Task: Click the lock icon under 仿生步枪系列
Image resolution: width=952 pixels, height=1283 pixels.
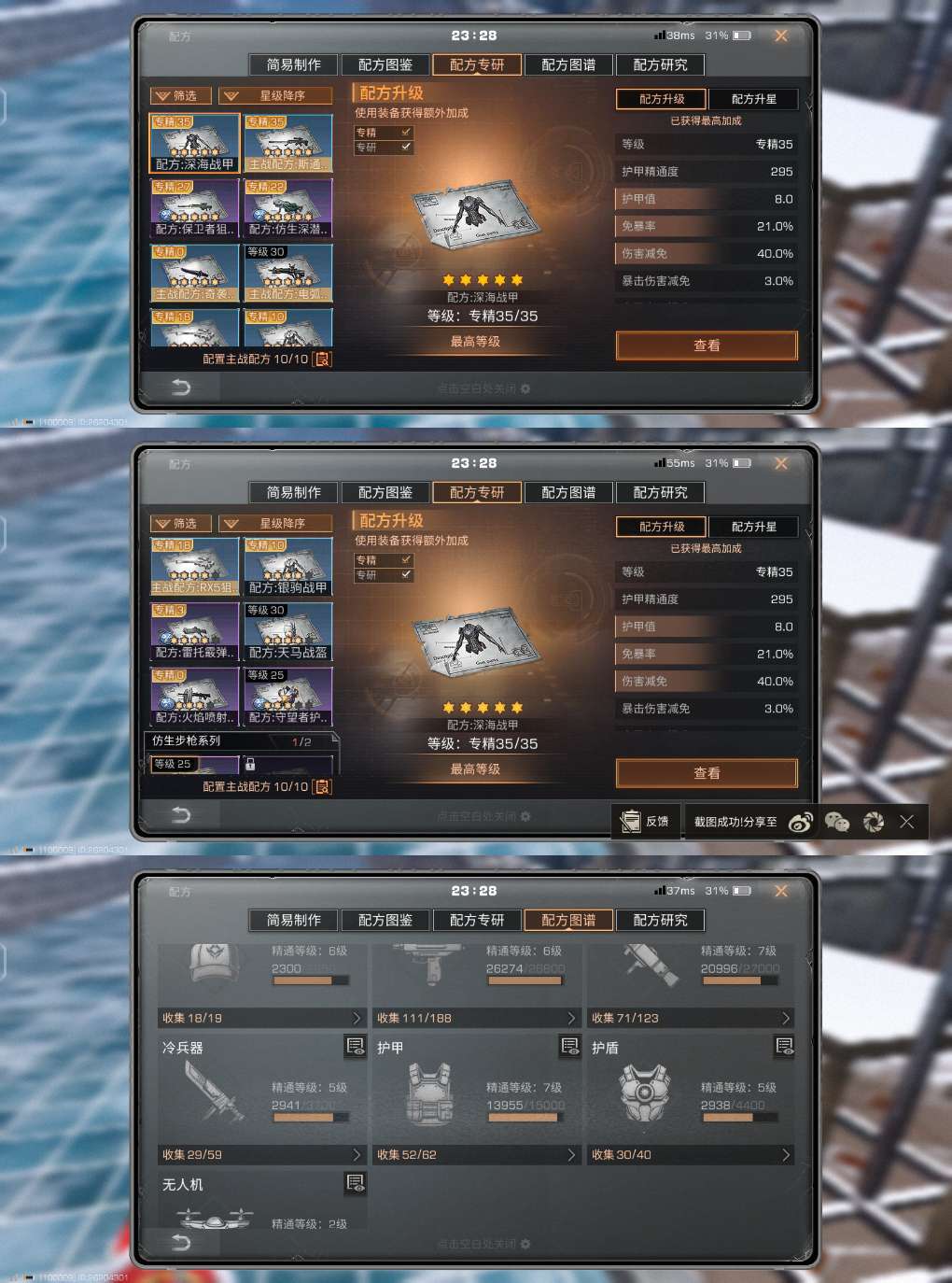Action: click(250, 764)
